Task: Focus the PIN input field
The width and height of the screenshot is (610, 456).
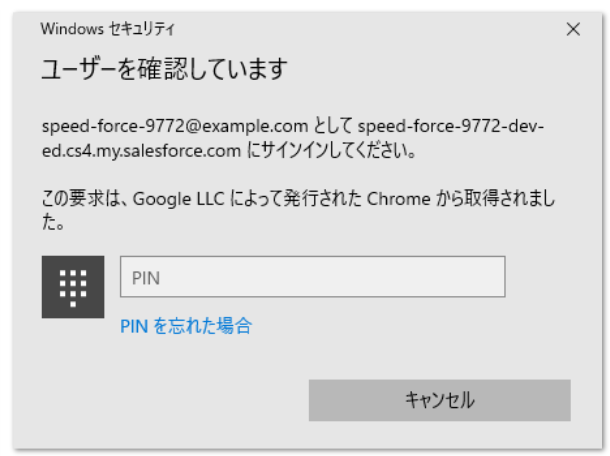Action: (x=313, y=277)
